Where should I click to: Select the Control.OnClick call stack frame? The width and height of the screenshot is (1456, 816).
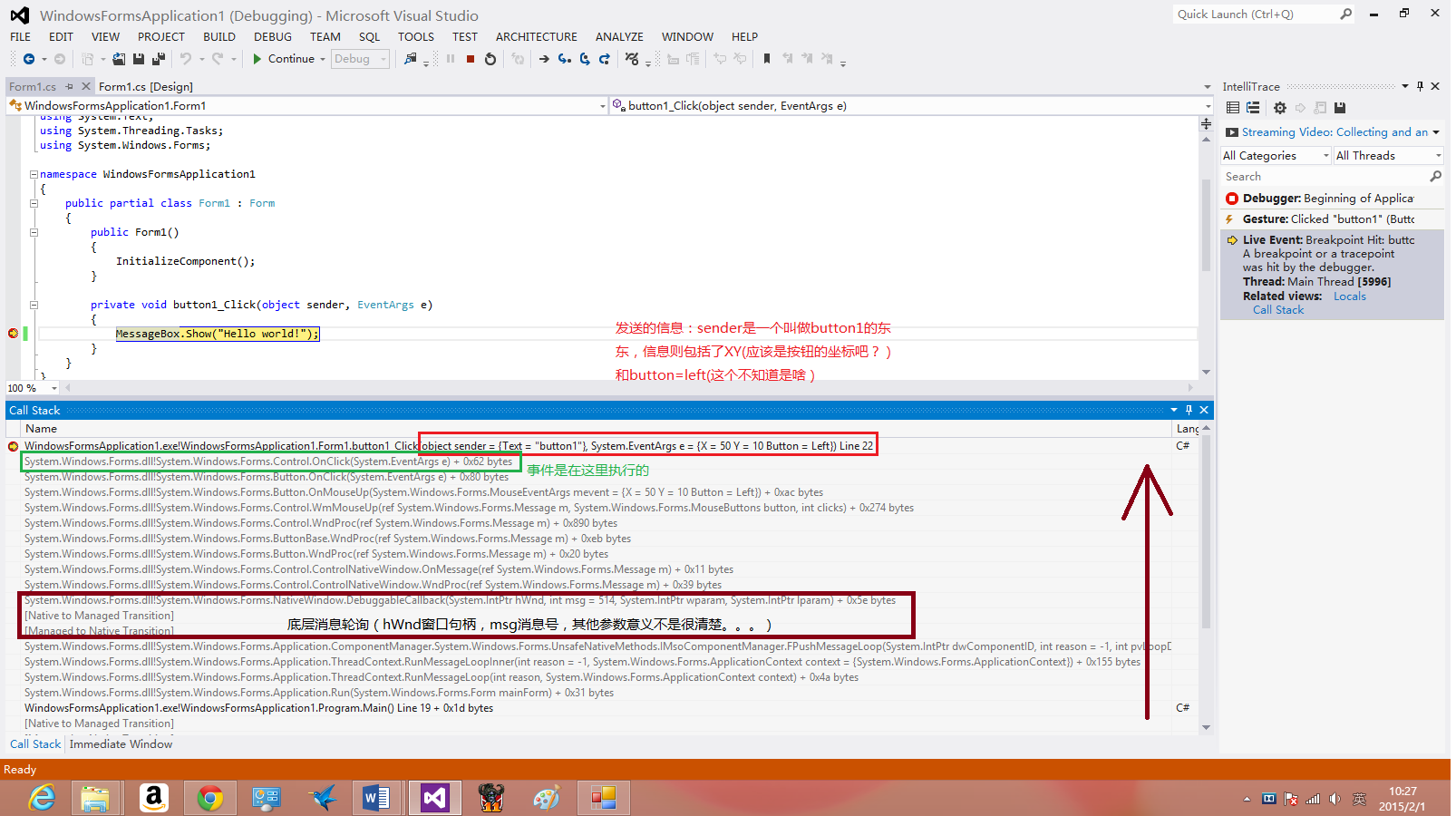click(268, 461)
